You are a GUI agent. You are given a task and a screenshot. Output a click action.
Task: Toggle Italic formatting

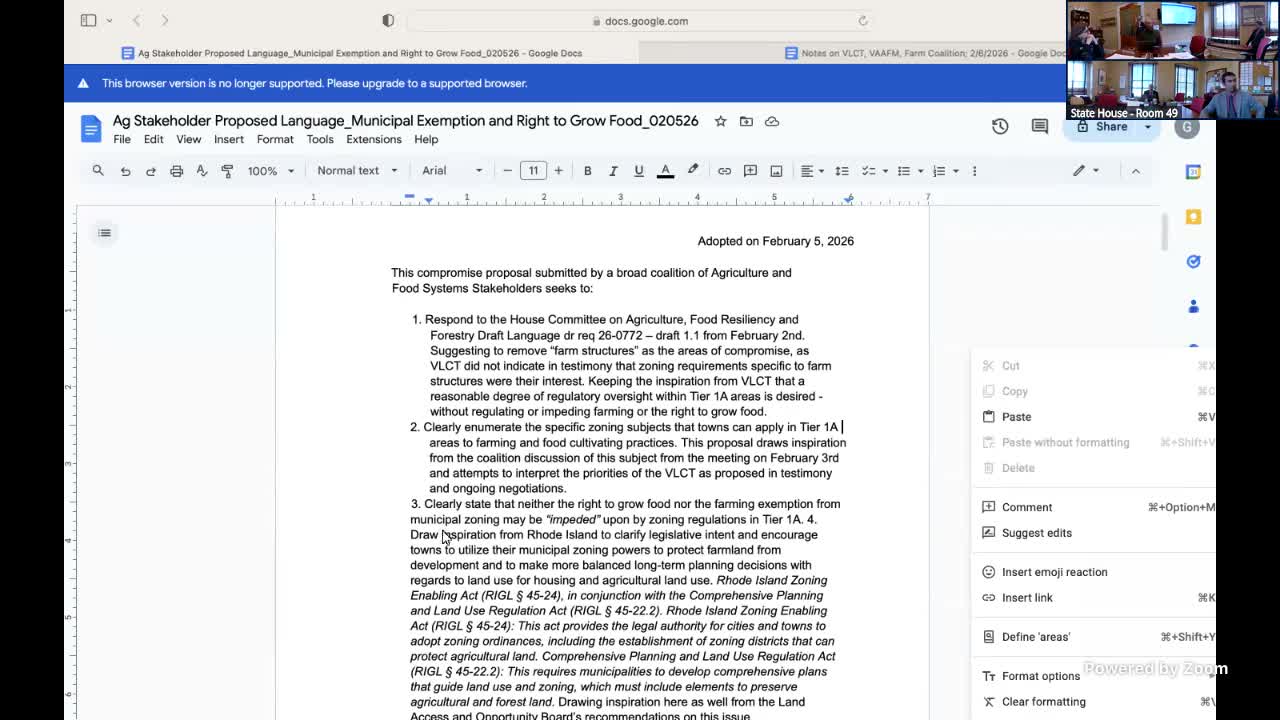613,171
